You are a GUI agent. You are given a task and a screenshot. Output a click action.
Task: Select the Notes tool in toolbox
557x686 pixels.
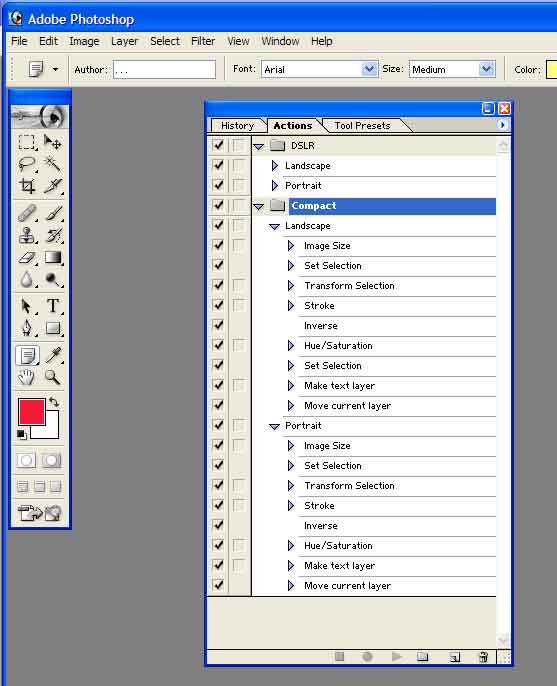(28, 355)
